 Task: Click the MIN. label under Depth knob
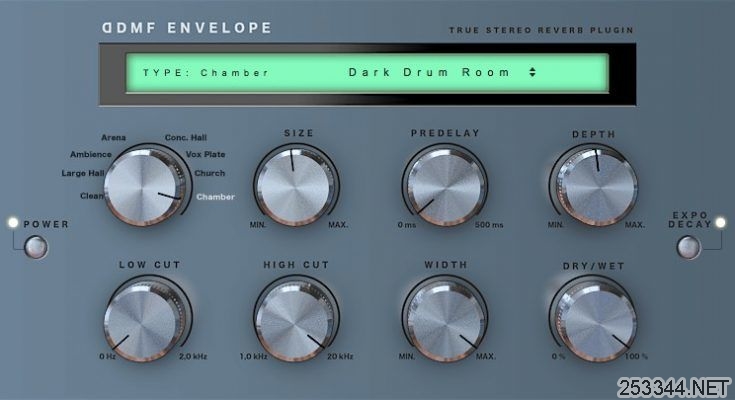click(x=556, y=225)
